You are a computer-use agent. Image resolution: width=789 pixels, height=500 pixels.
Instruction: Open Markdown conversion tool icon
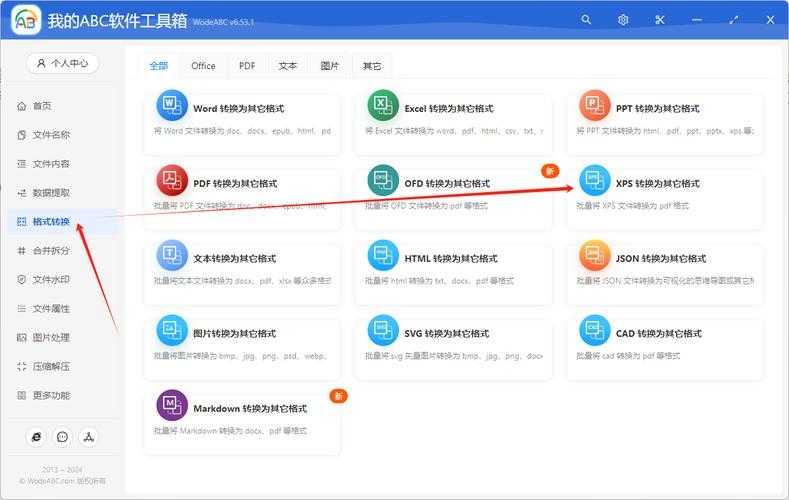(x=172, y=405)
